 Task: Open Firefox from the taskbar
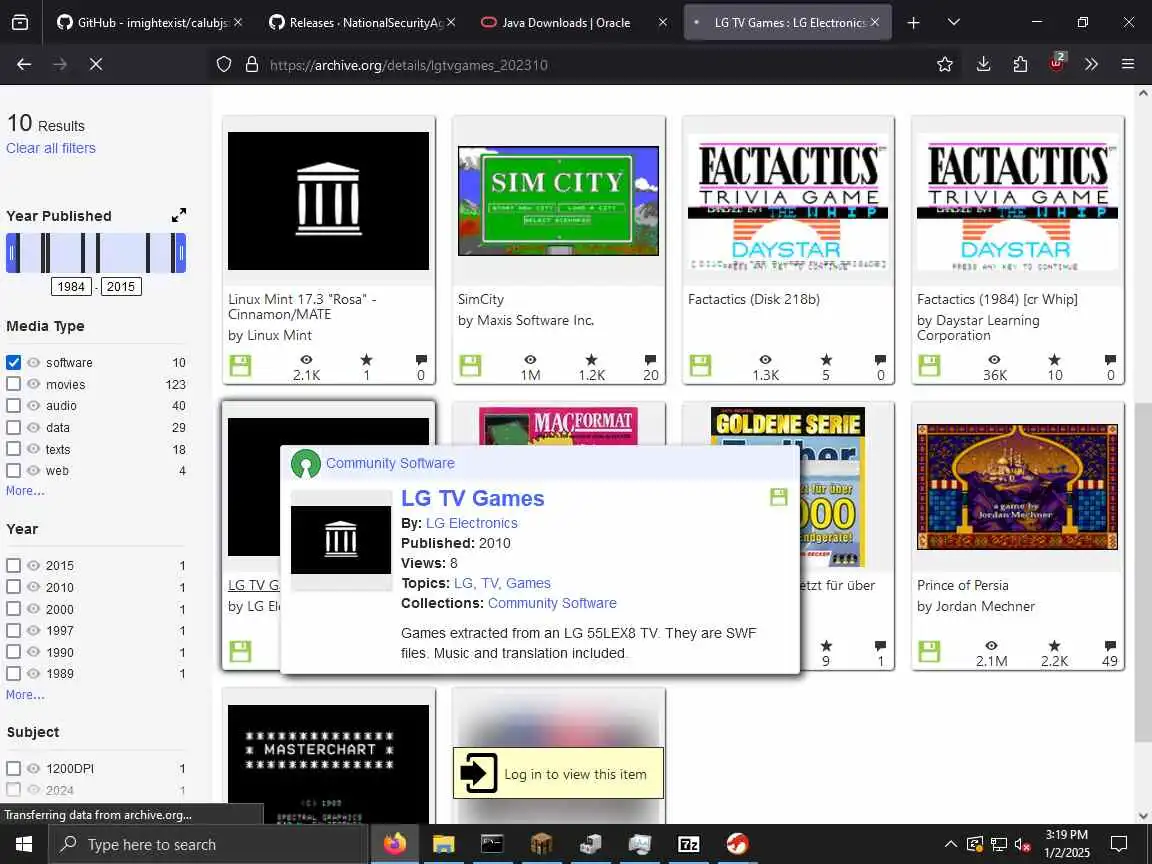(x=395, y=844)
